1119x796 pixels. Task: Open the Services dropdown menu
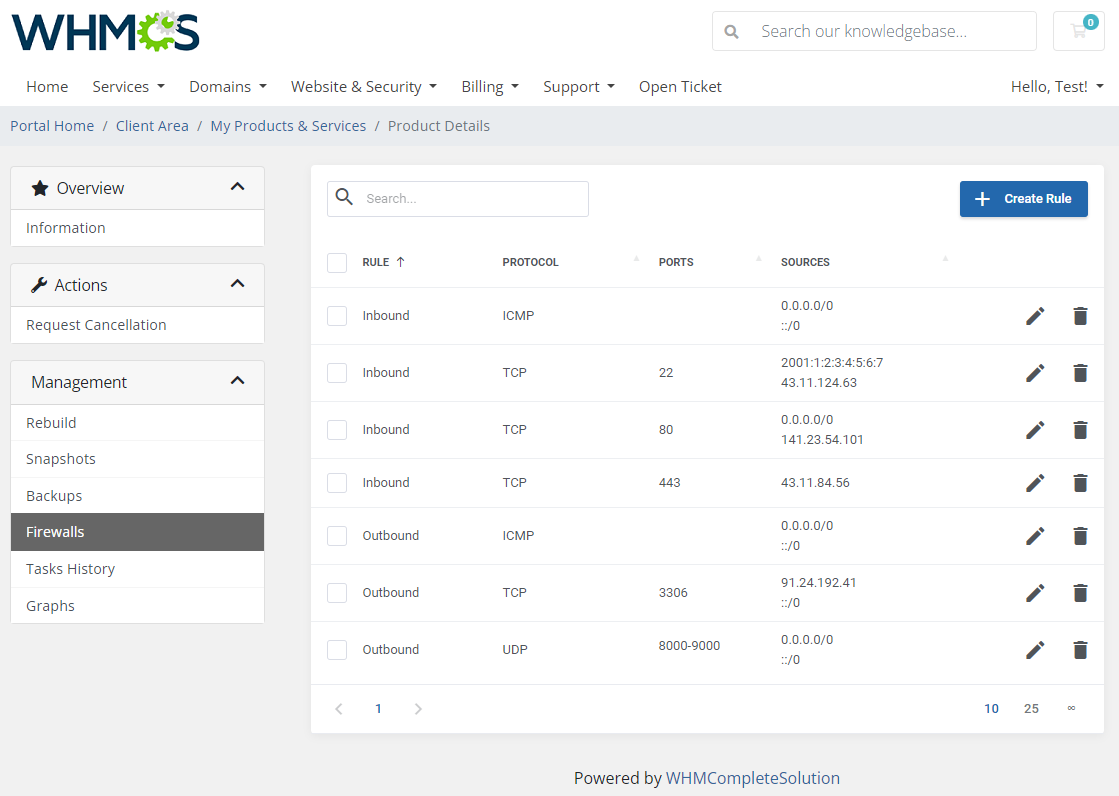click(128, 86)
